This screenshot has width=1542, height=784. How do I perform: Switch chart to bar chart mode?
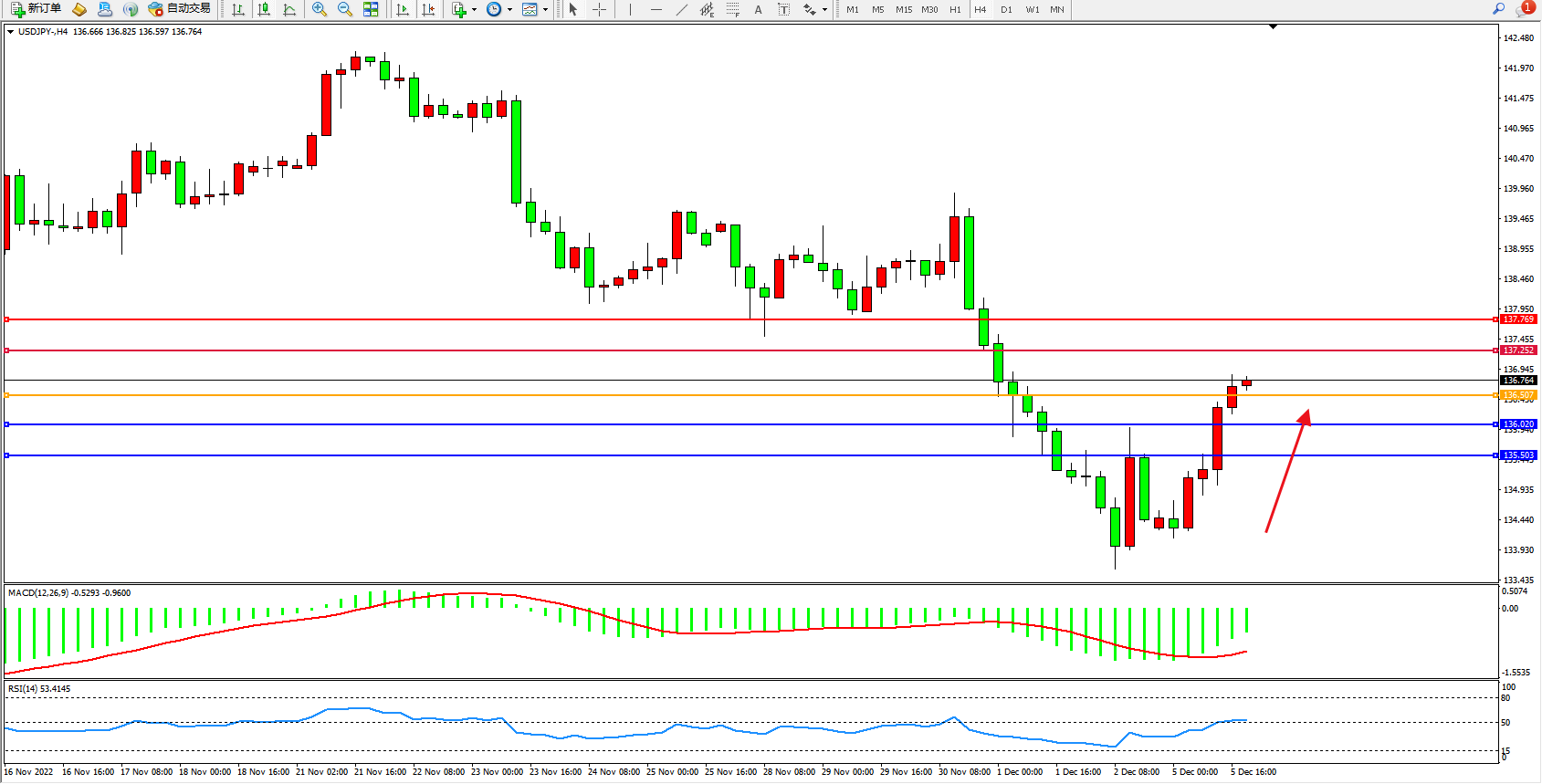(x=238, y=9)
